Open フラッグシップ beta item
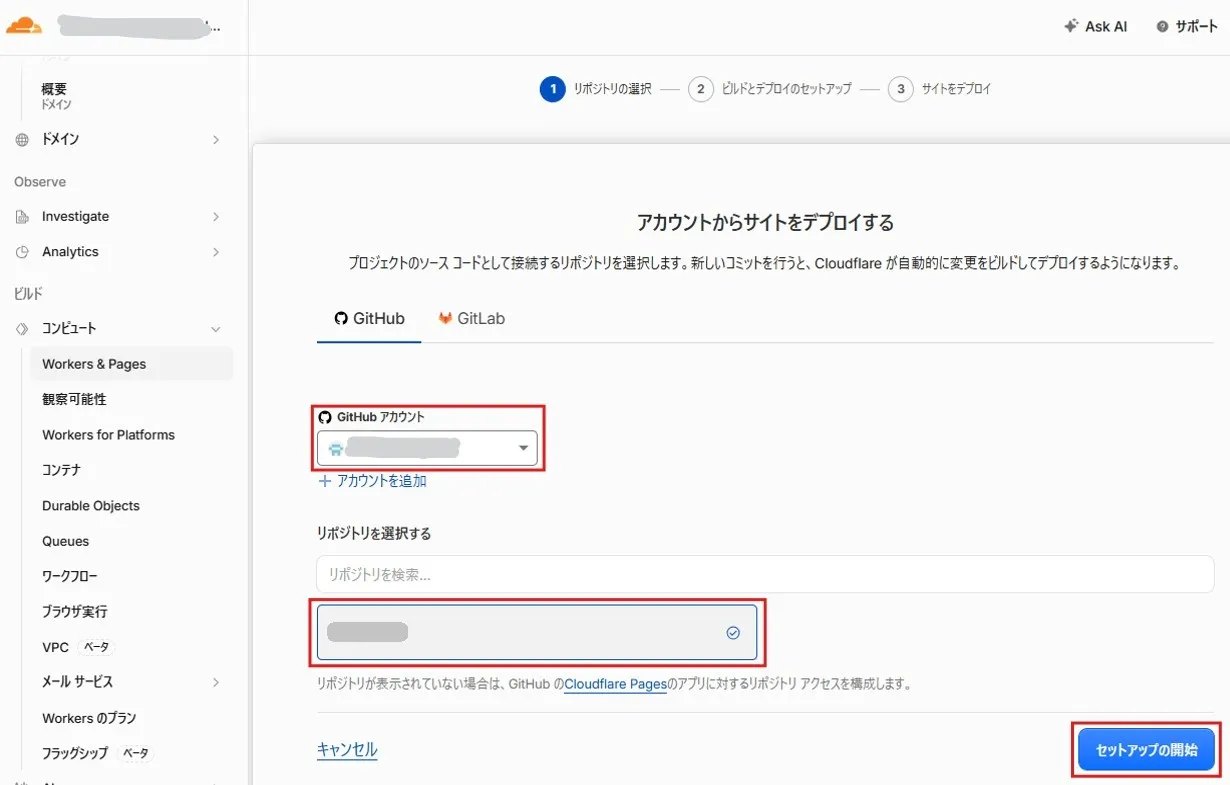The height and width of the screenshot is (785, 1230). [x=98, y=753]
